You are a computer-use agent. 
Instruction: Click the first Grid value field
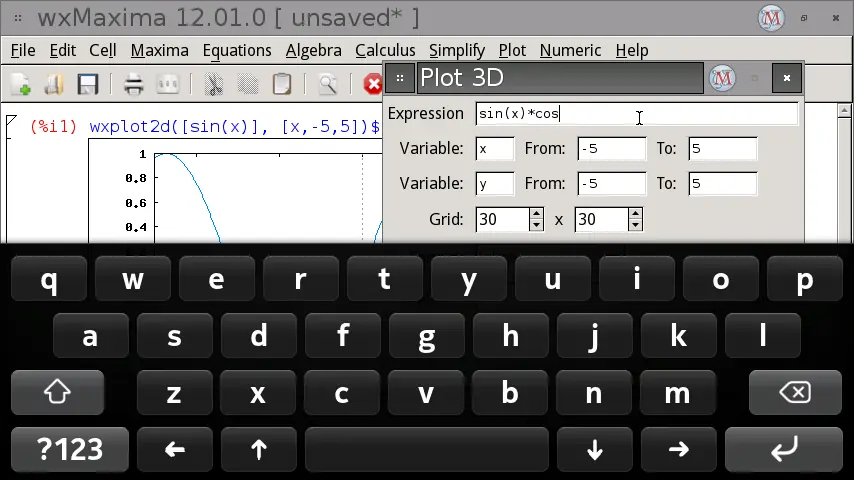(502, 220)
